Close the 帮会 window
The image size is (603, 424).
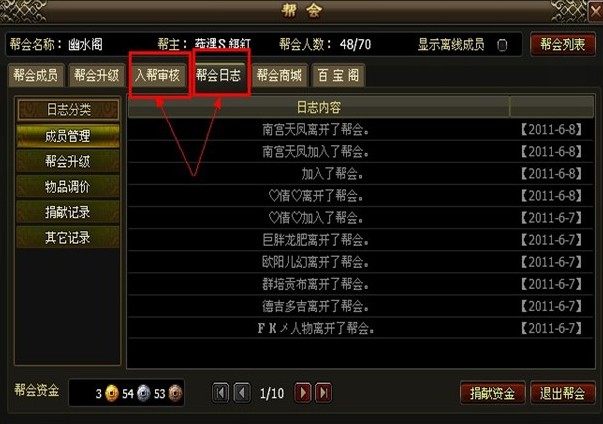pos(596,11)
